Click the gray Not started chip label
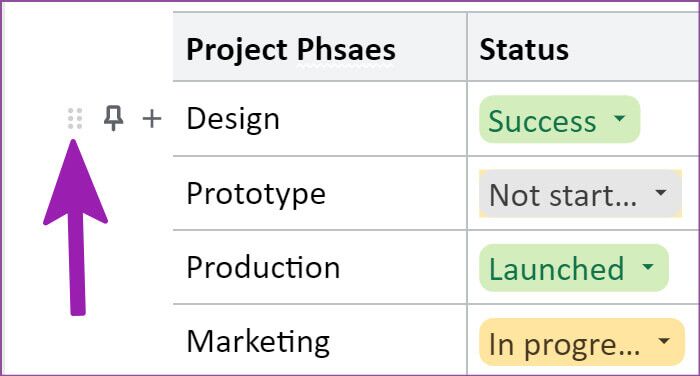Screen dimensions: 700x376 point(563,195)
